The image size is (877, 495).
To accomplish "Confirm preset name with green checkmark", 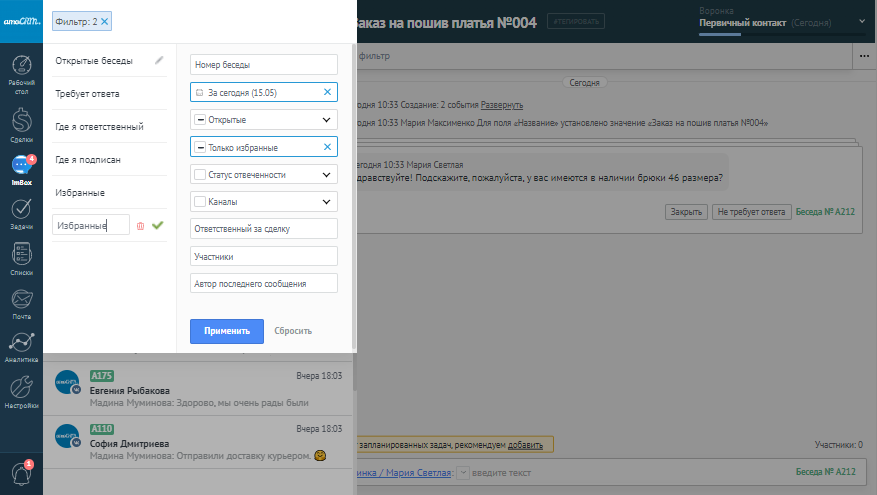I will click(x=157, y=226).
